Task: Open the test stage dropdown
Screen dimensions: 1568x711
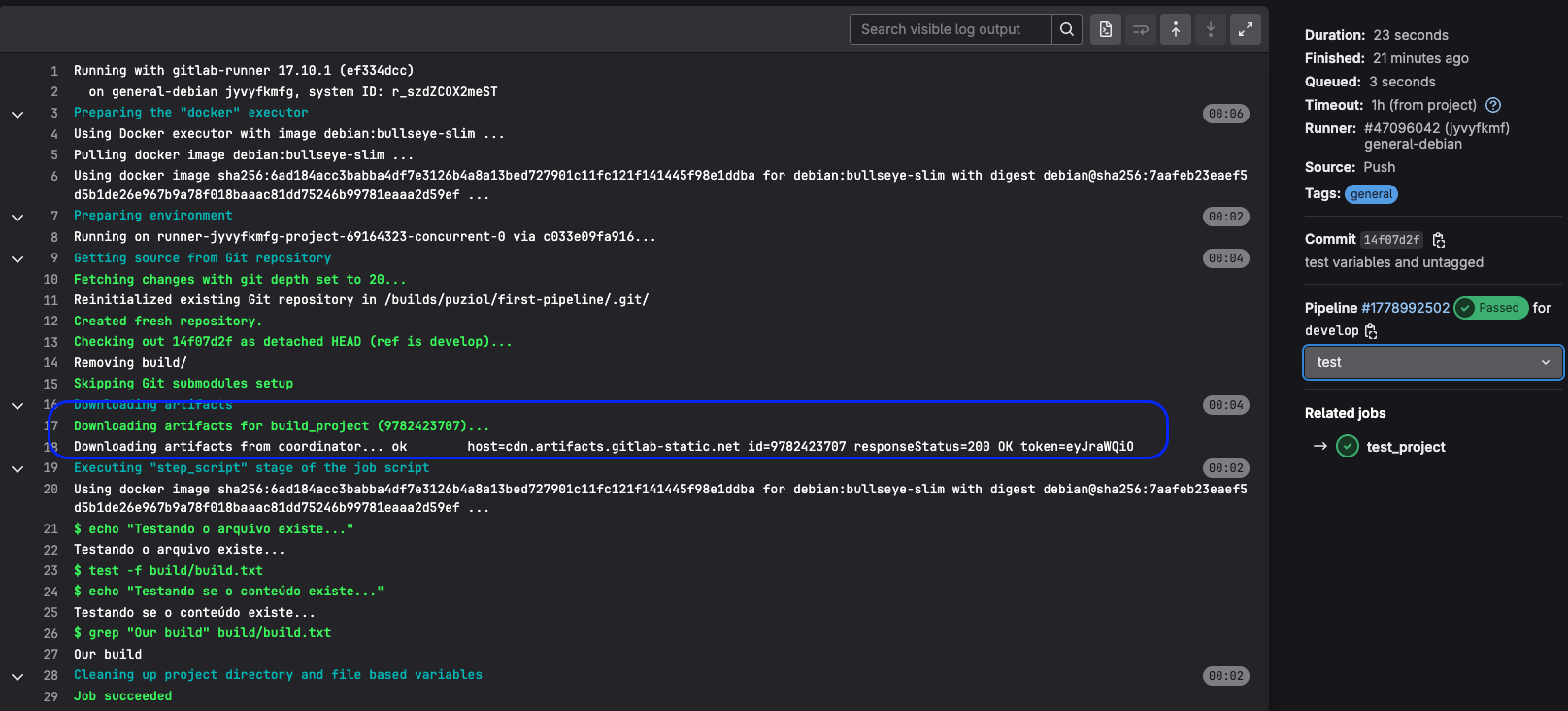Action: point(1433,362)
